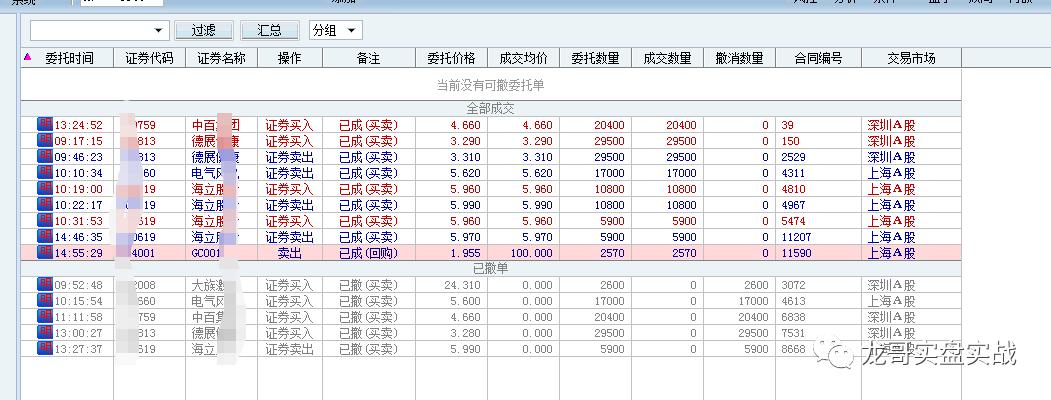
Task: Click the order icon for 14:55:29 row
Action: click(x=44, y=253)
